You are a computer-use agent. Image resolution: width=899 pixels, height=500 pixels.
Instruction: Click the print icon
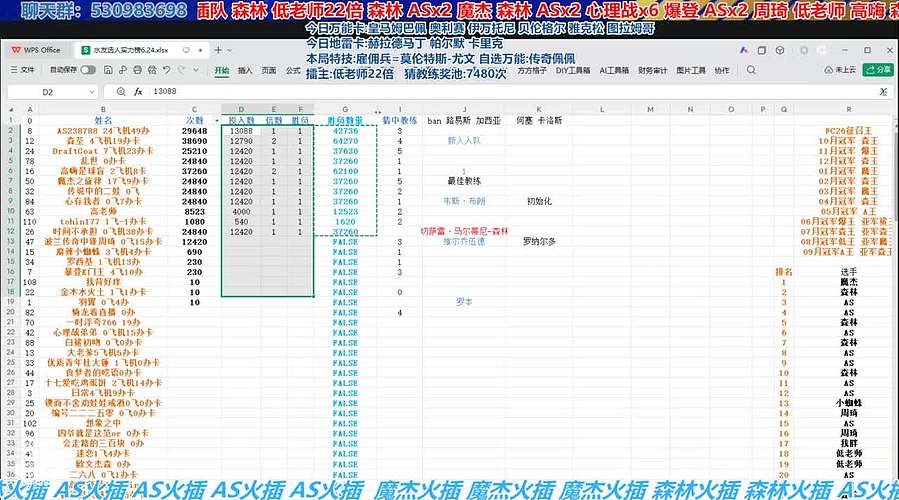pyautogui.click(x=138, y=70)
